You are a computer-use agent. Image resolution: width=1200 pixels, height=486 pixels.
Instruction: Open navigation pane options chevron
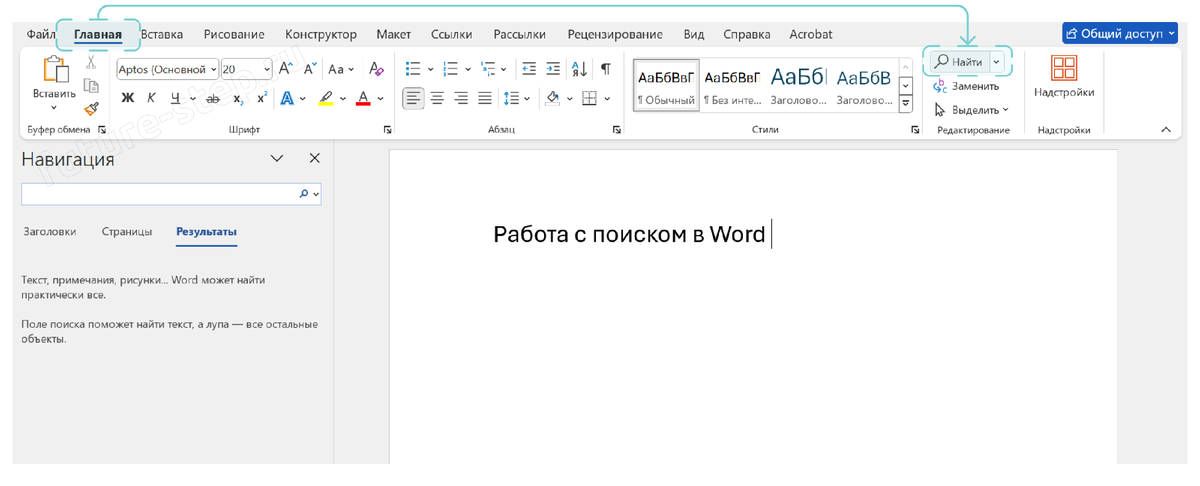pos(278,158)
